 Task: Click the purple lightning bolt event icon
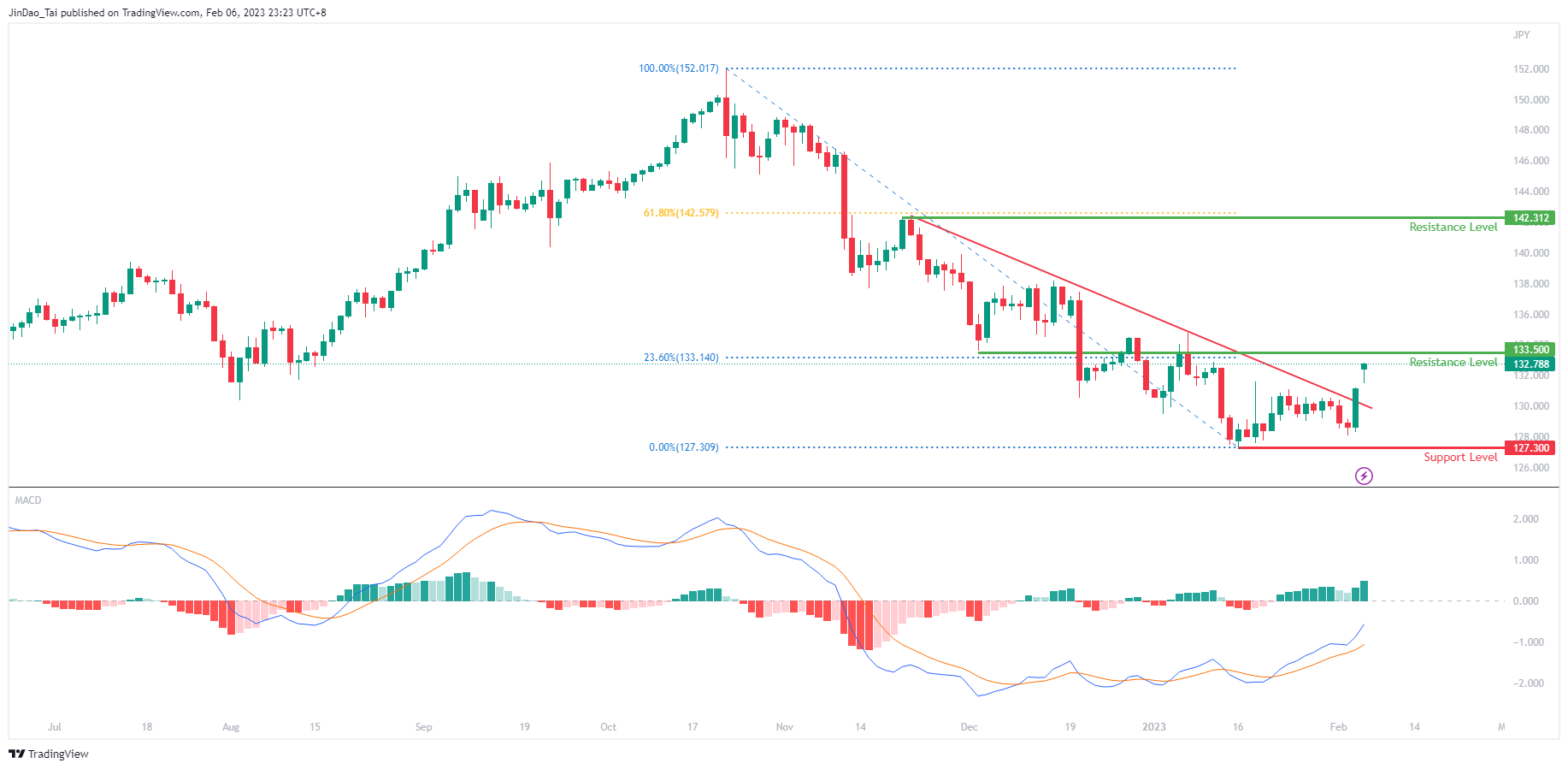[x=1364, y=476]
